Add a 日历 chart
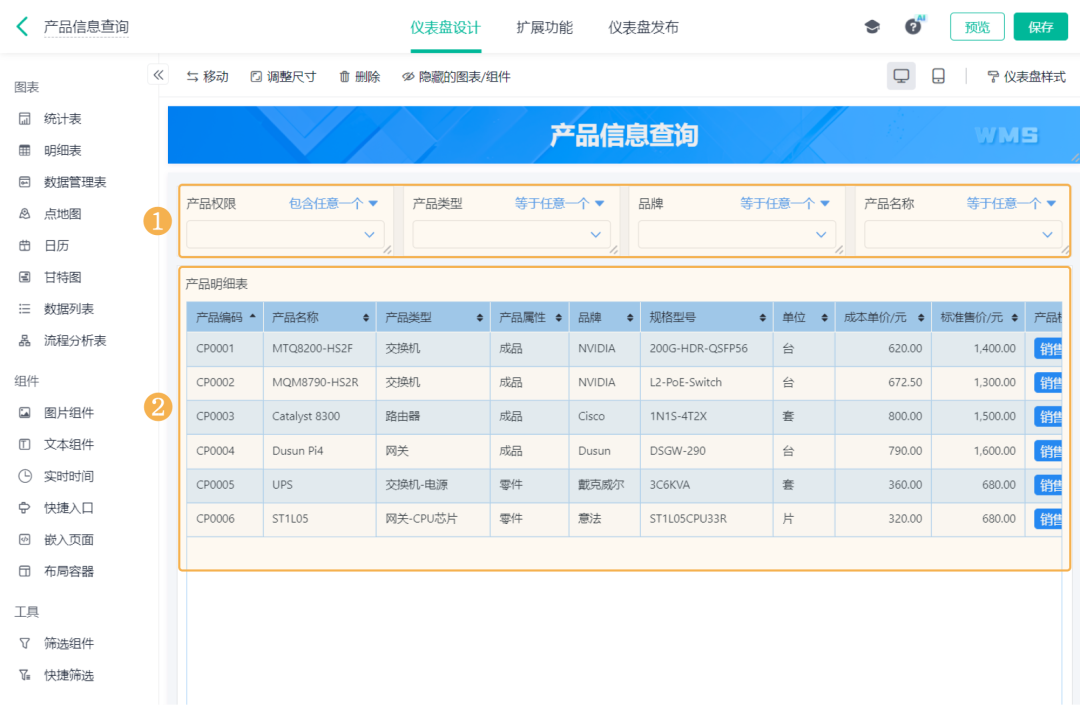Screen dimensions: 1080x705 click(56, 246)
